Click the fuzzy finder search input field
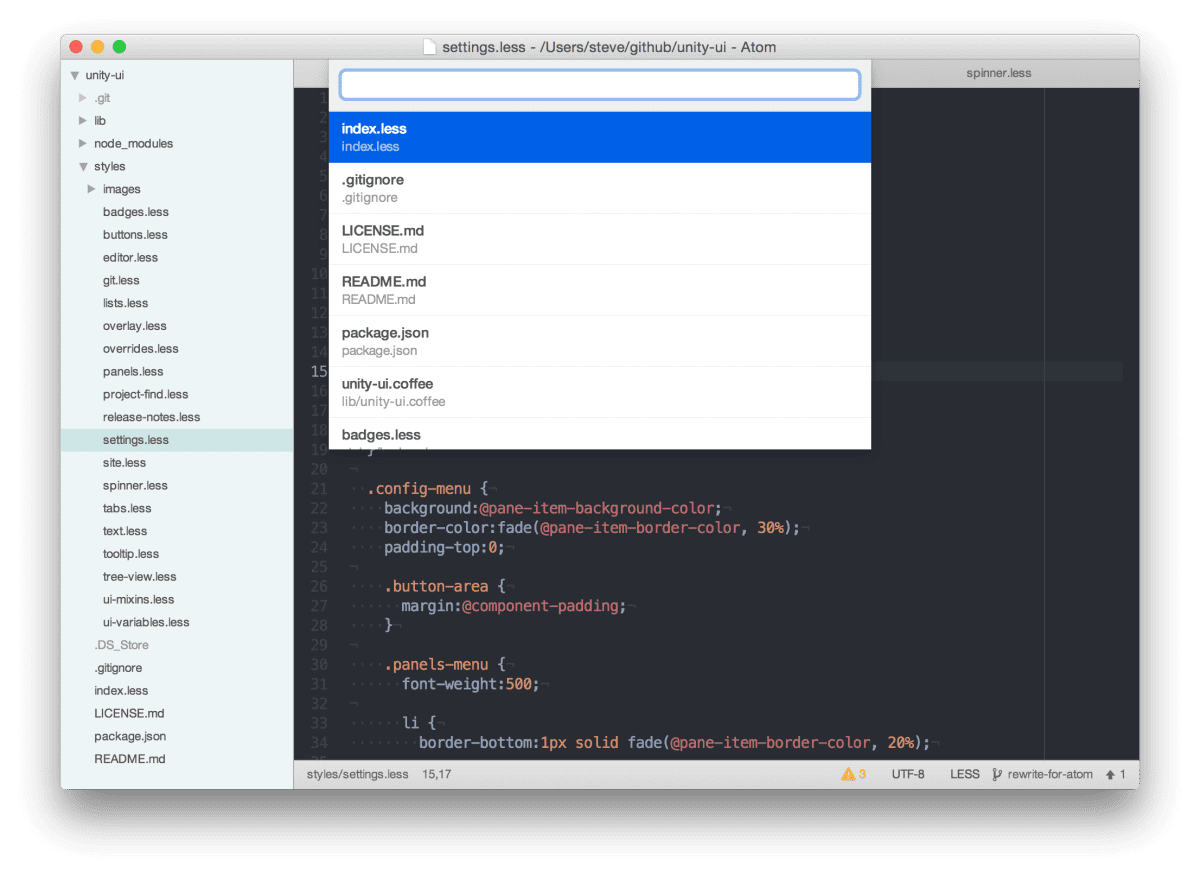 [x=600, y=84]
